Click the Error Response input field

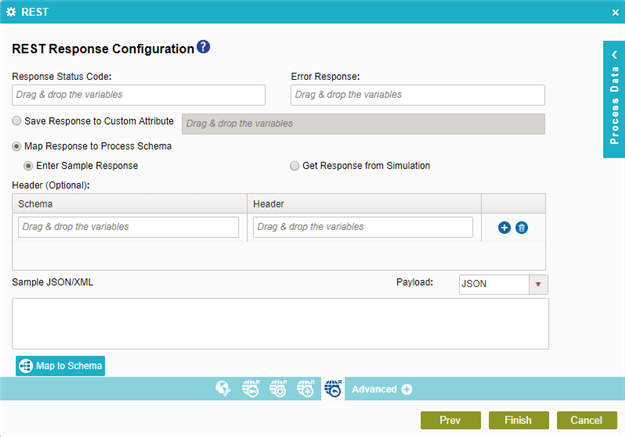pos(418,95)
